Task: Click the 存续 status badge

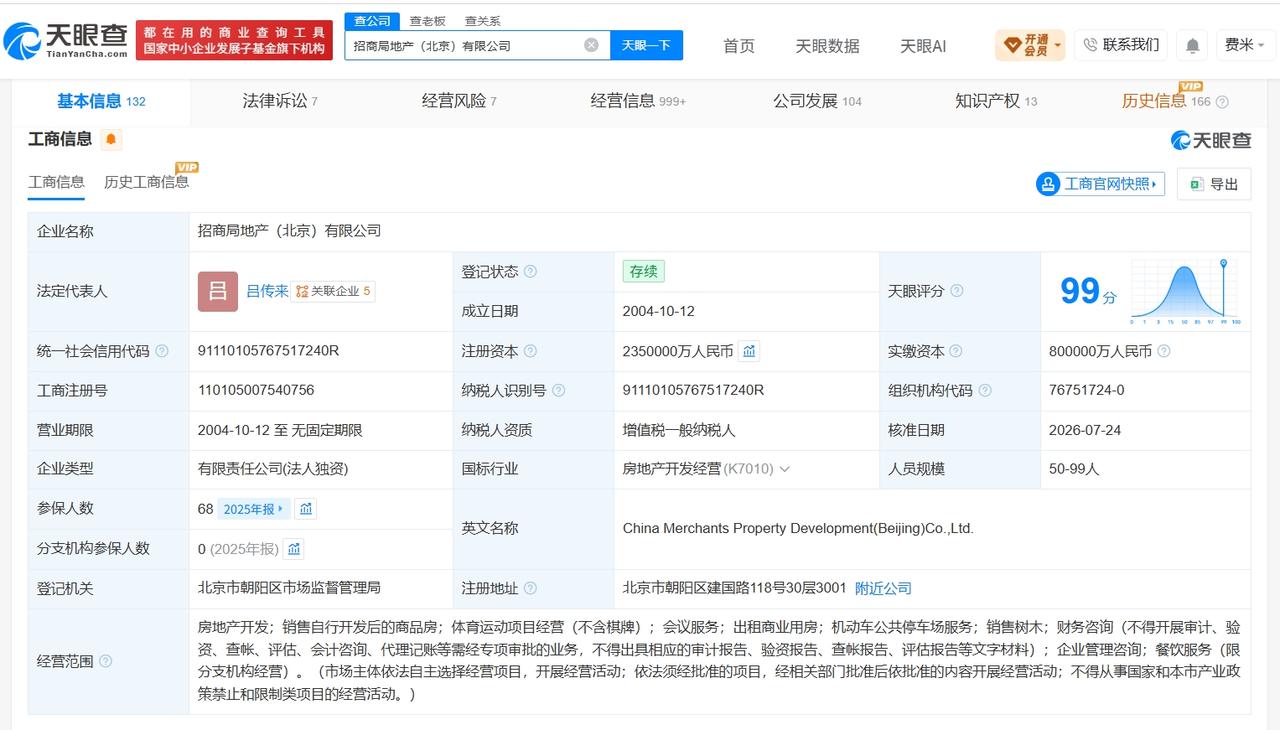Action: pos(643,271)
